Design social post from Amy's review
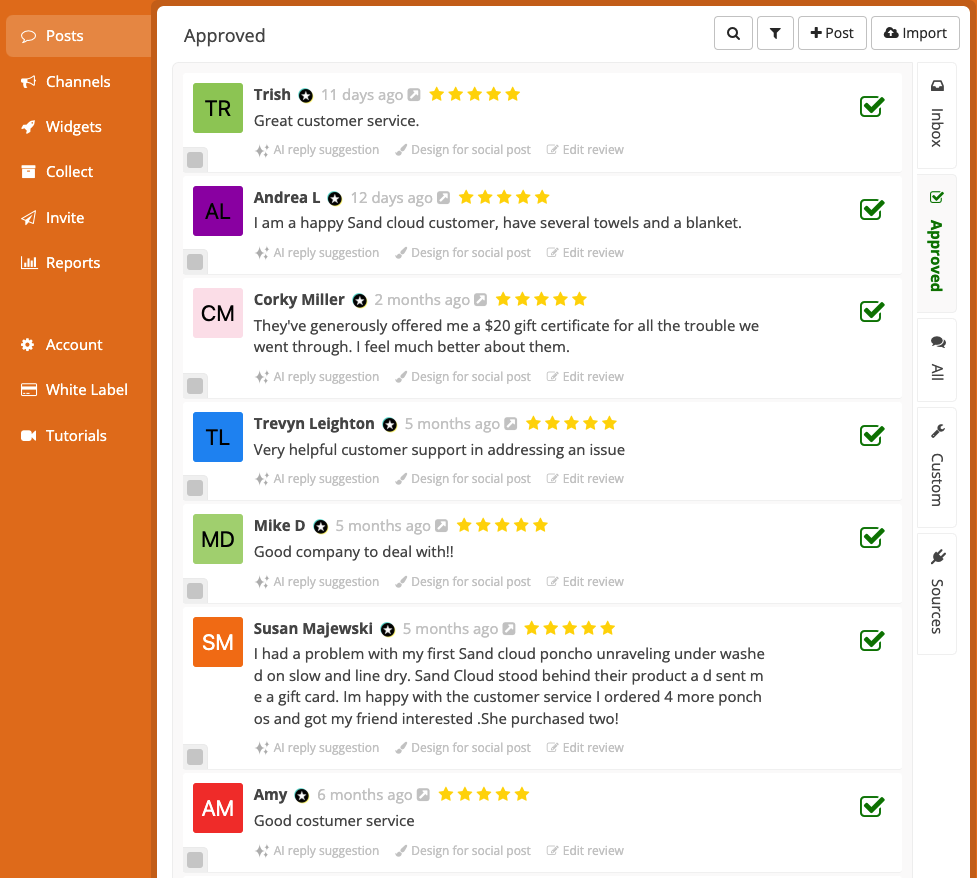This screenshot has height=878, width=977. point(463,851)
